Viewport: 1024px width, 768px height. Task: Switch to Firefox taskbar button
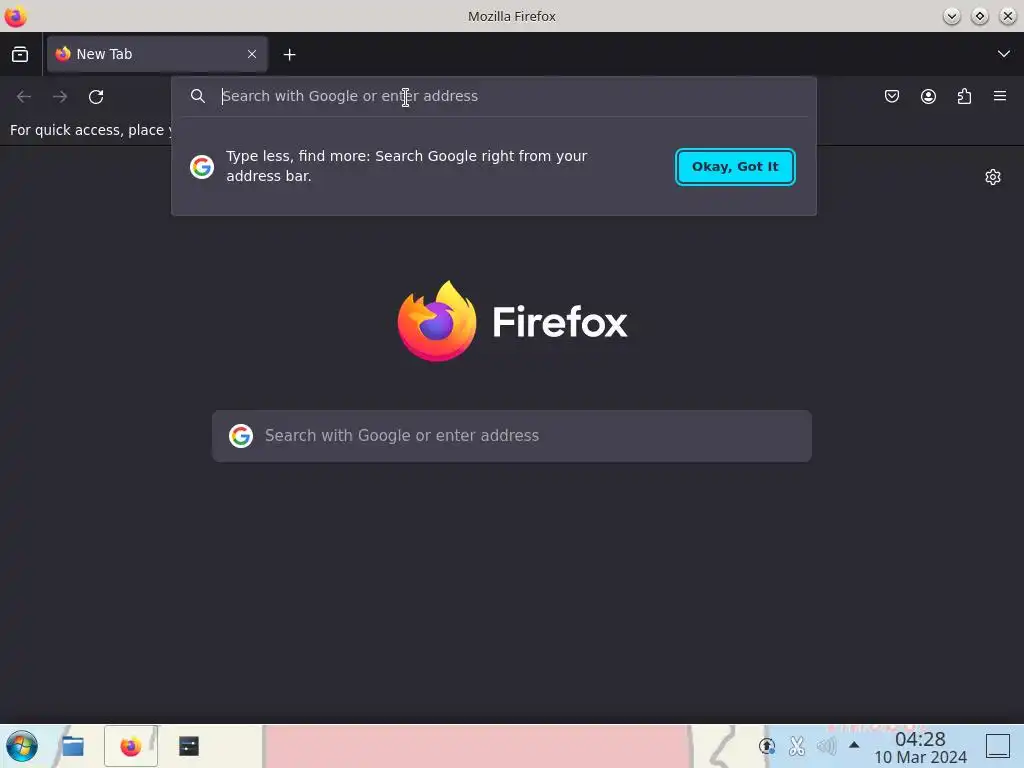pos(131,746)
